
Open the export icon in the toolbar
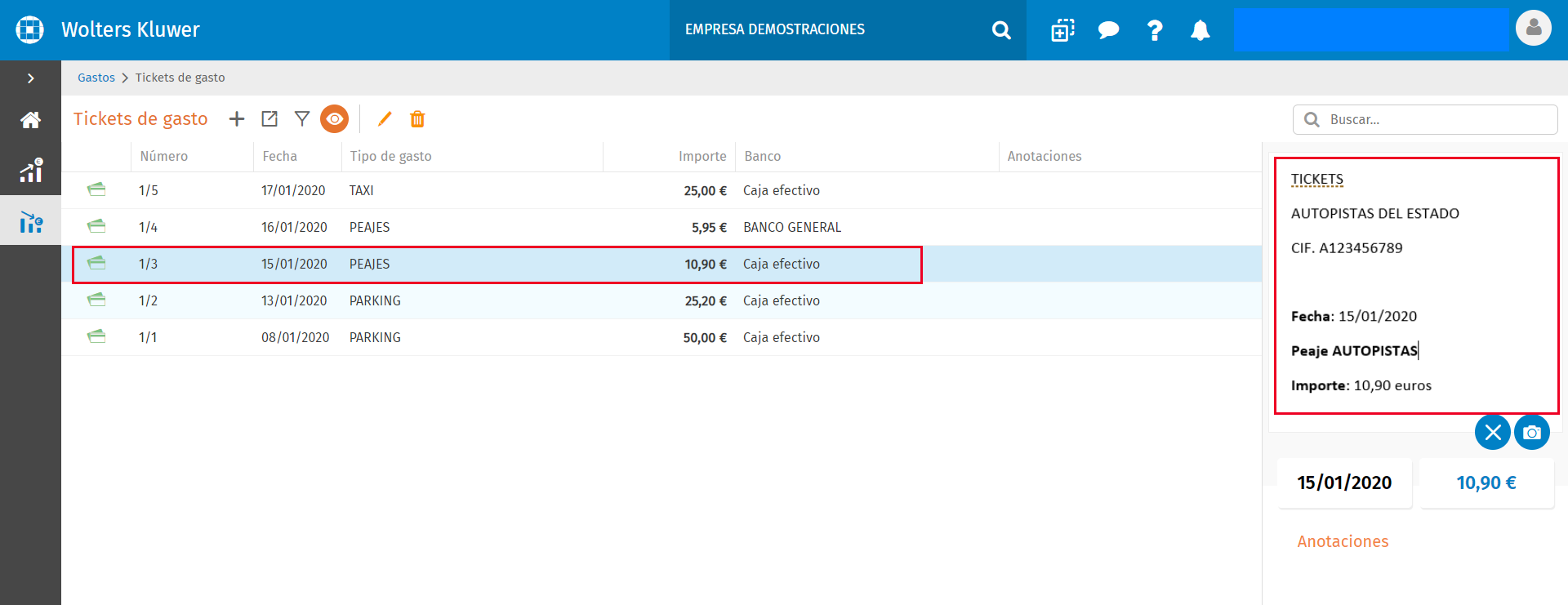pyautogui.click(x=269, y=119)
